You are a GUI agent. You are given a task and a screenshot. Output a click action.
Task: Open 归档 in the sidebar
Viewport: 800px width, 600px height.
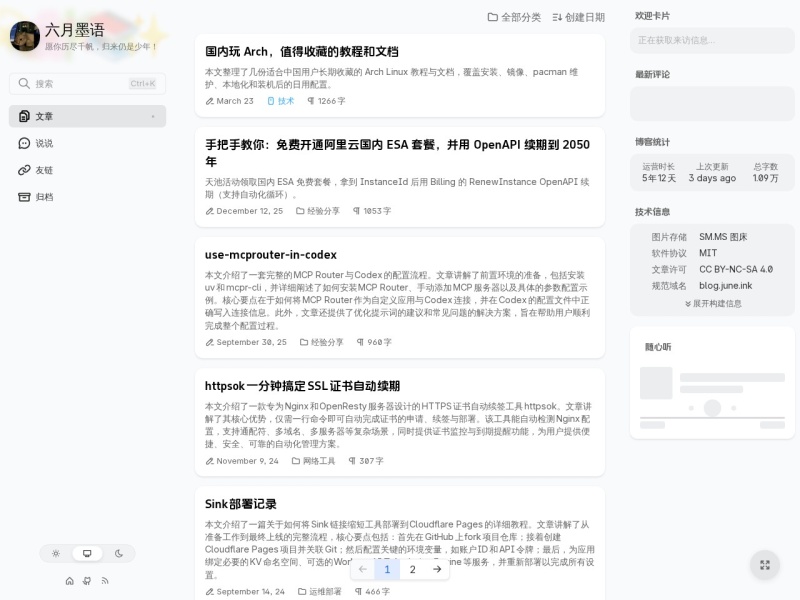pos(87,197)
